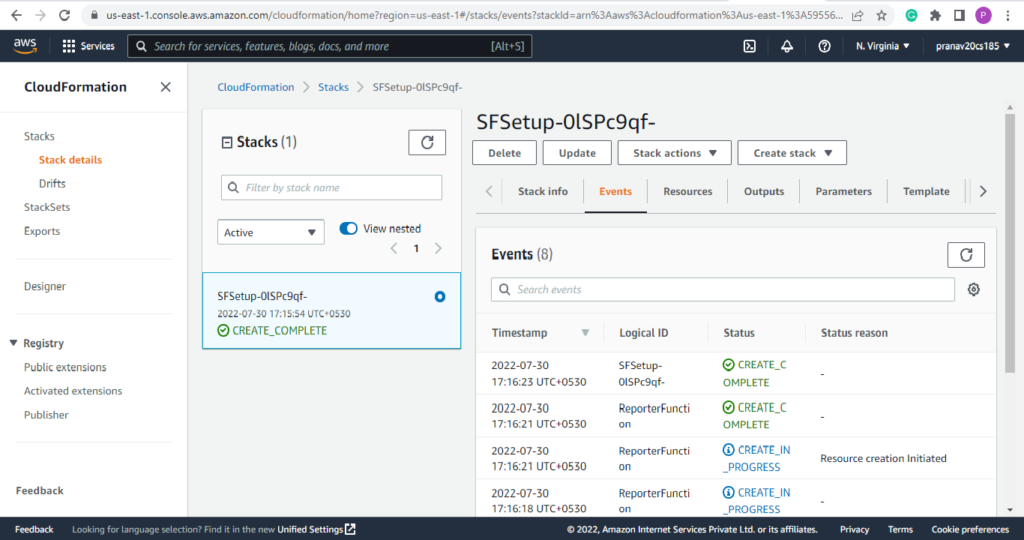Viewport: 1024px width, 540px height.
Task: Open StackSets in side navigation
Action: [47, 207]
